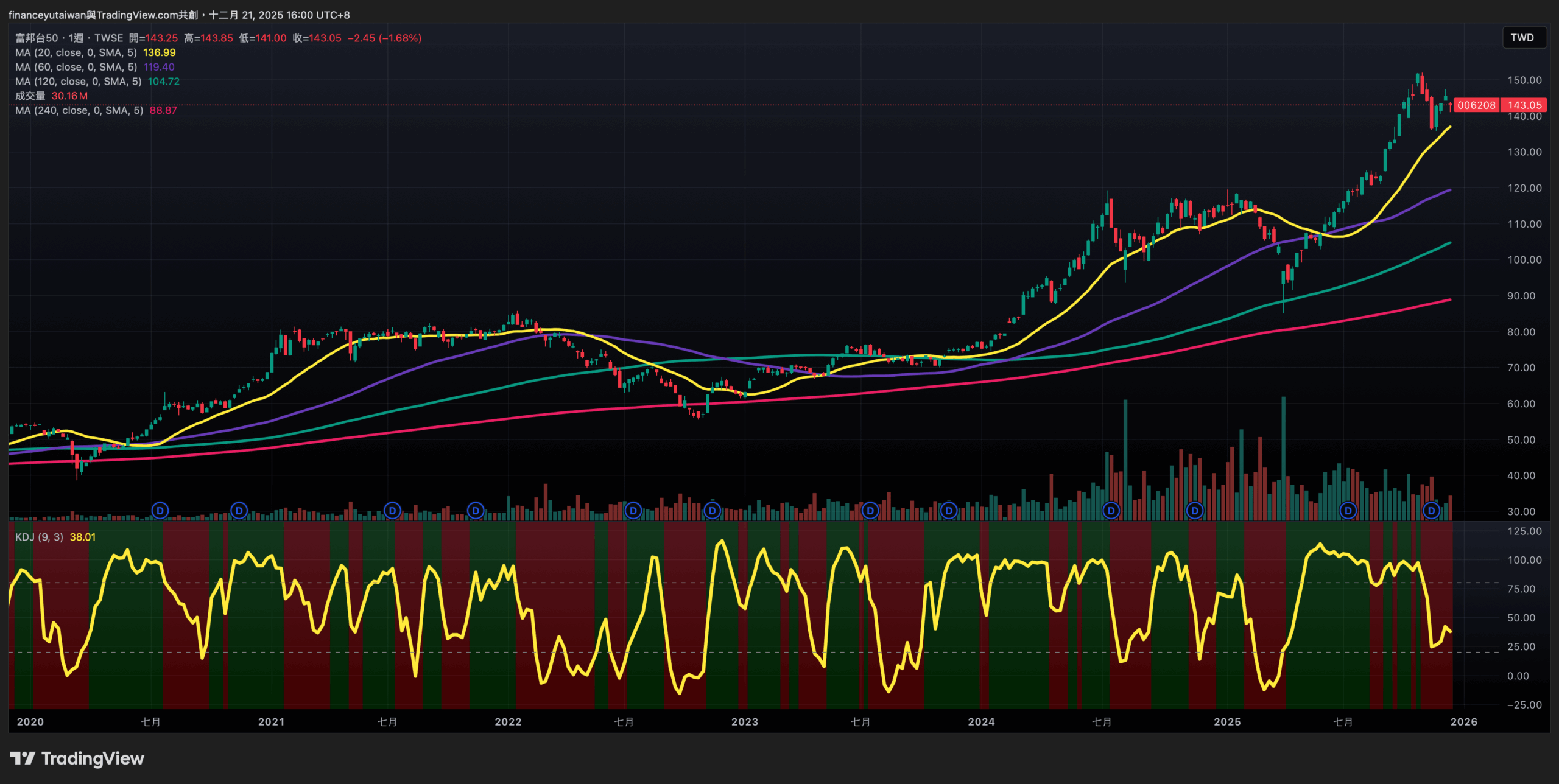
Task: Click the dividend marker at July 2025
Action: [1348, 510]
